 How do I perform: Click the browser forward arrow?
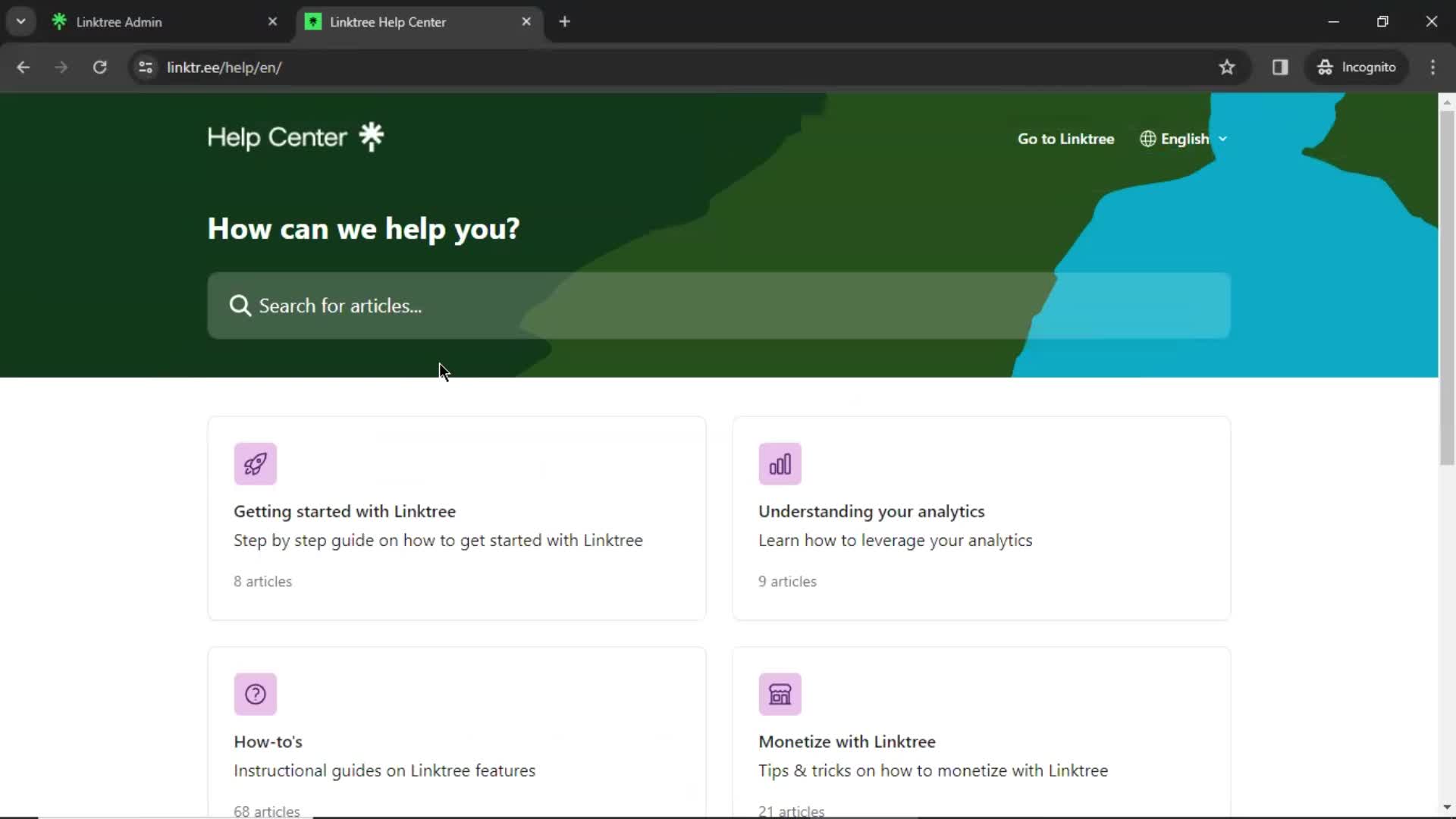coord(61,67)
